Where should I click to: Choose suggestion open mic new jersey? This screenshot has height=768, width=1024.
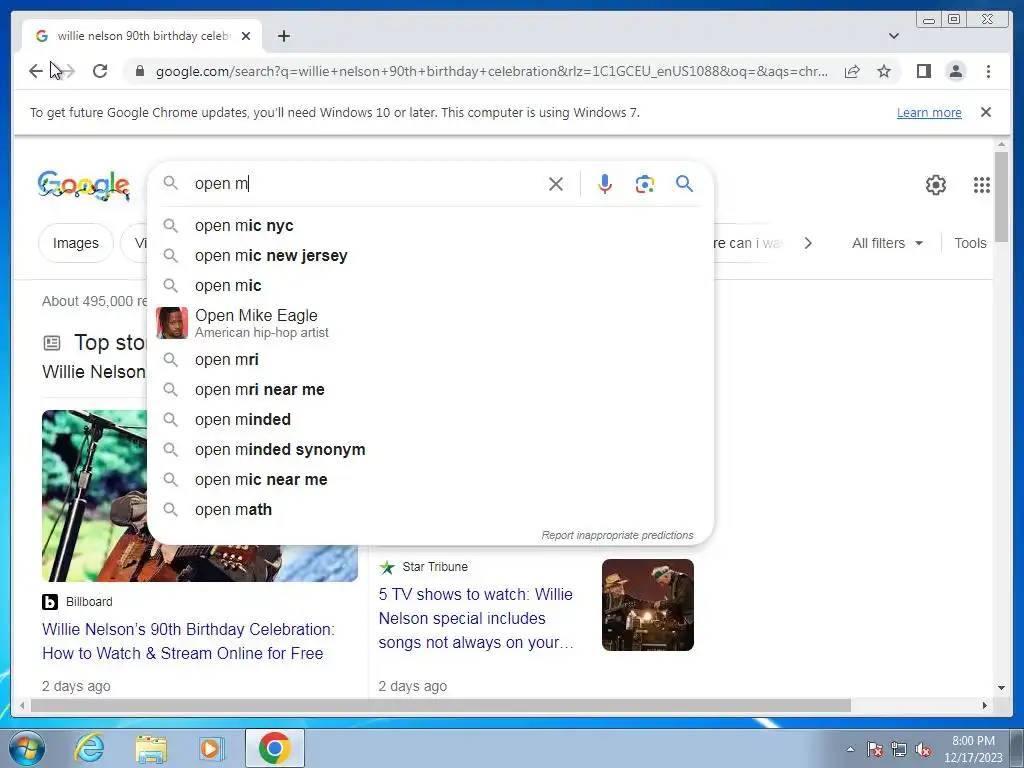point(430,255)
